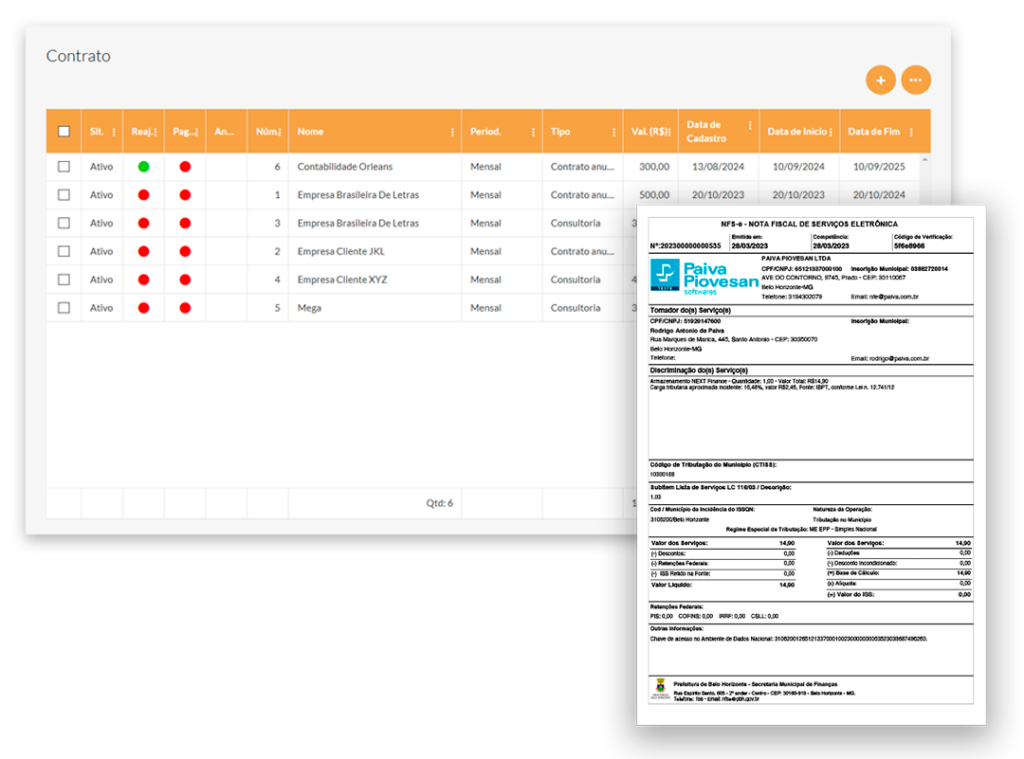
Task: Open the Sit. column options menu
Action: [x=114, y=132]
